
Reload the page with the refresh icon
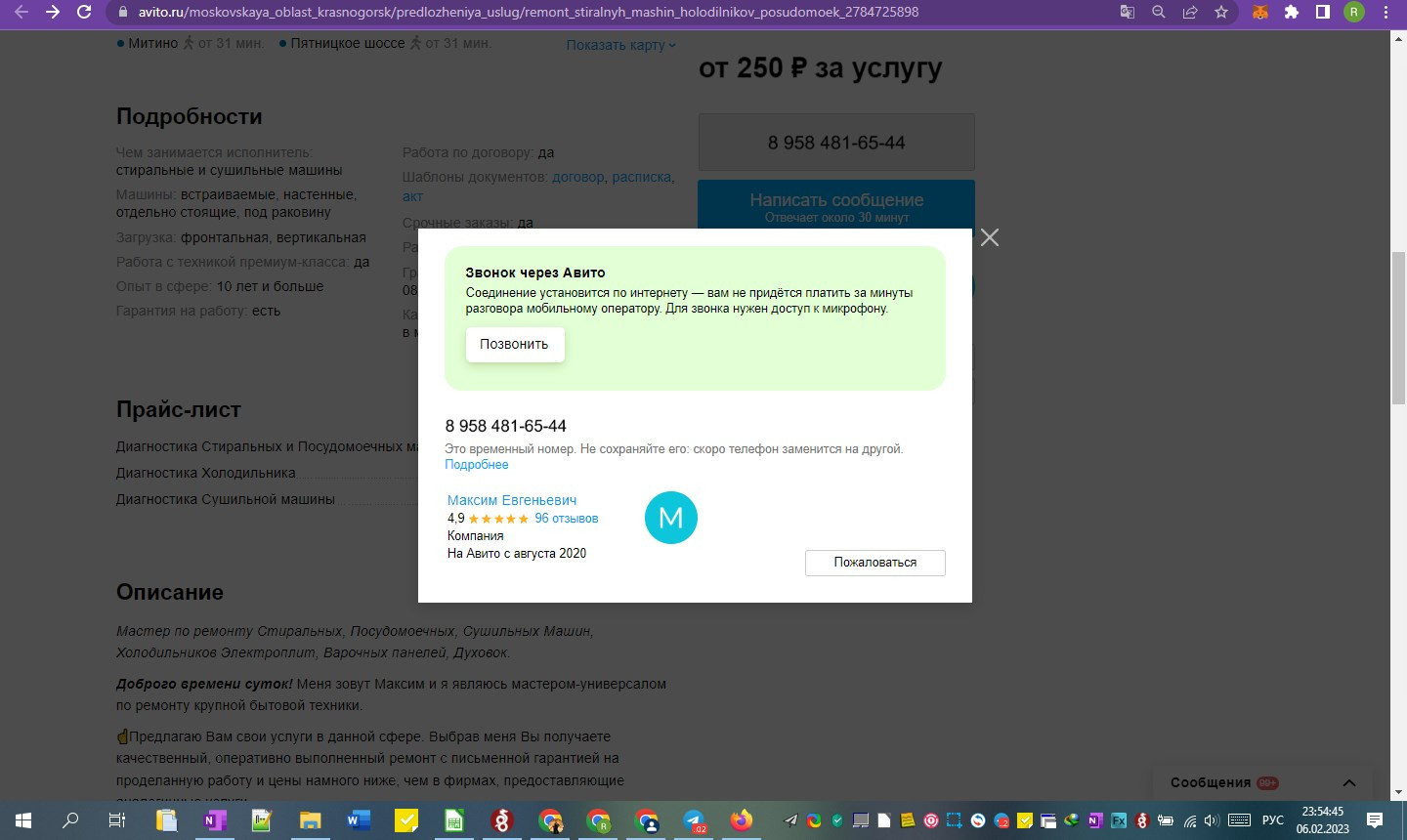click(84, 12)
